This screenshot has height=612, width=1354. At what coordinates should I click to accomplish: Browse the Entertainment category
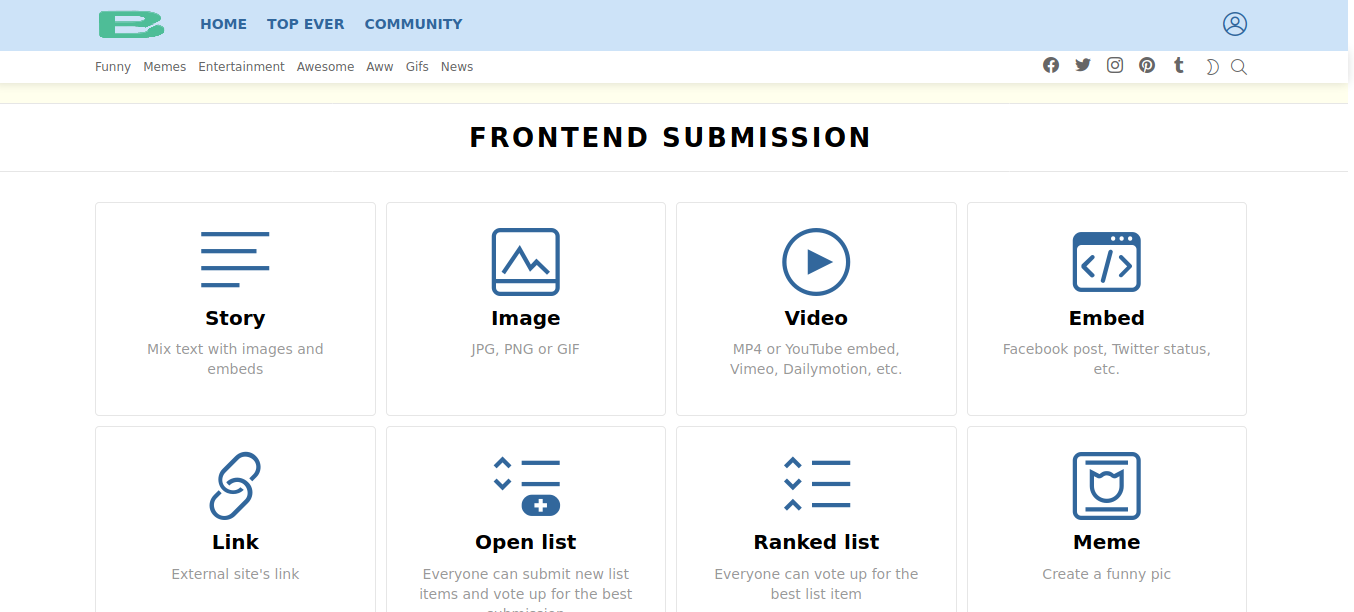coord(241,67)
